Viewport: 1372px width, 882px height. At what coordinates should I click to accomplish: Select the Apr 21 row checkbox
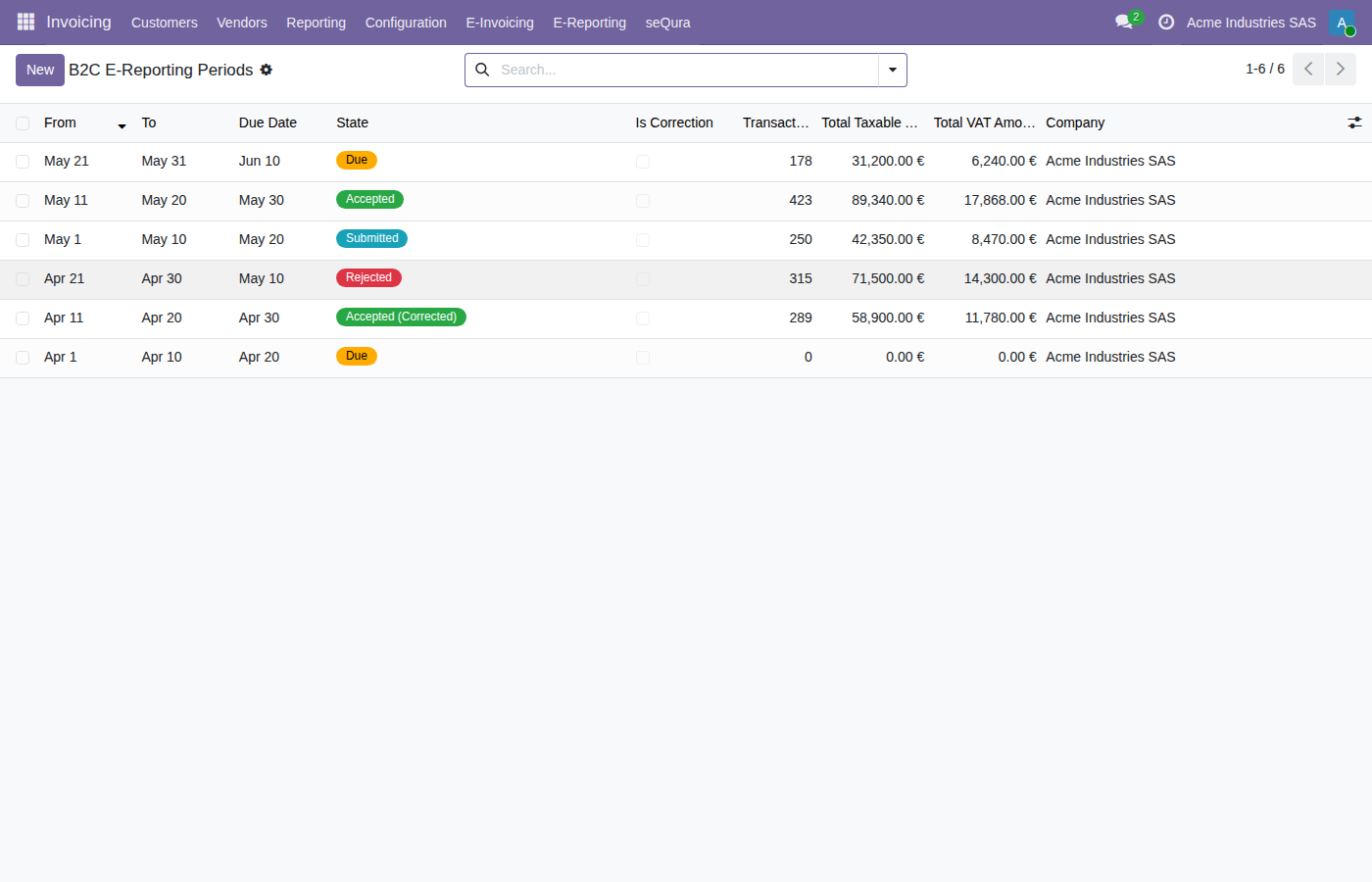pos(23,279)
